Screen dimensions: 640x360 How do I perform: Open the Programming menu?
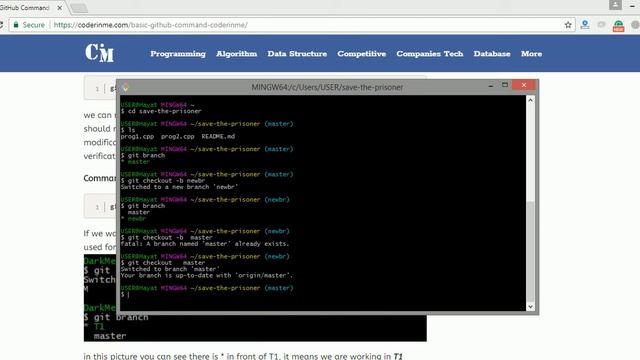pos(178,53)
